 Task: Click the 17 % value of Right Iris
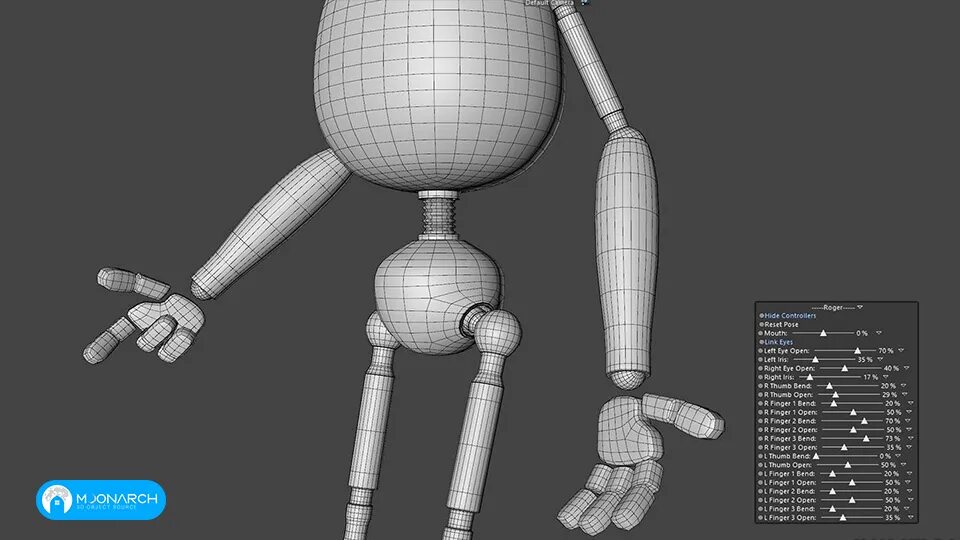(x=871, y=377)
